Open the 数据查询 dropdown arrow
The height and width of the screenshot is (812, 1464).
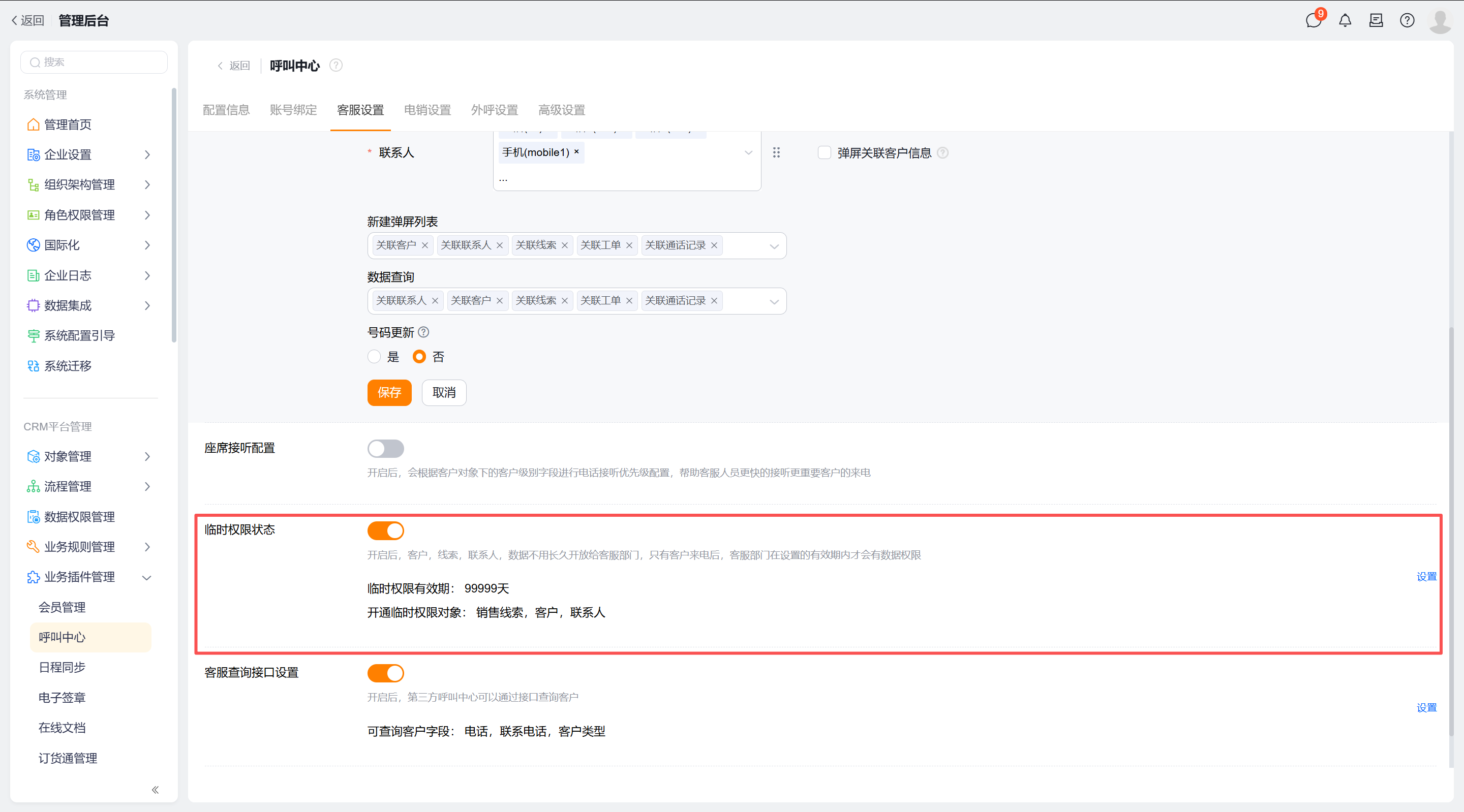pyautogui.click(x=774, y=302)
